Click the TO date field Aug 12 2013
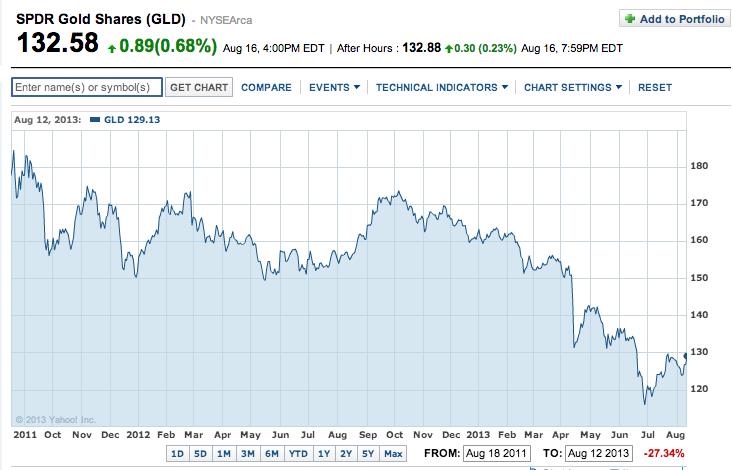 (x=598, y=453)
